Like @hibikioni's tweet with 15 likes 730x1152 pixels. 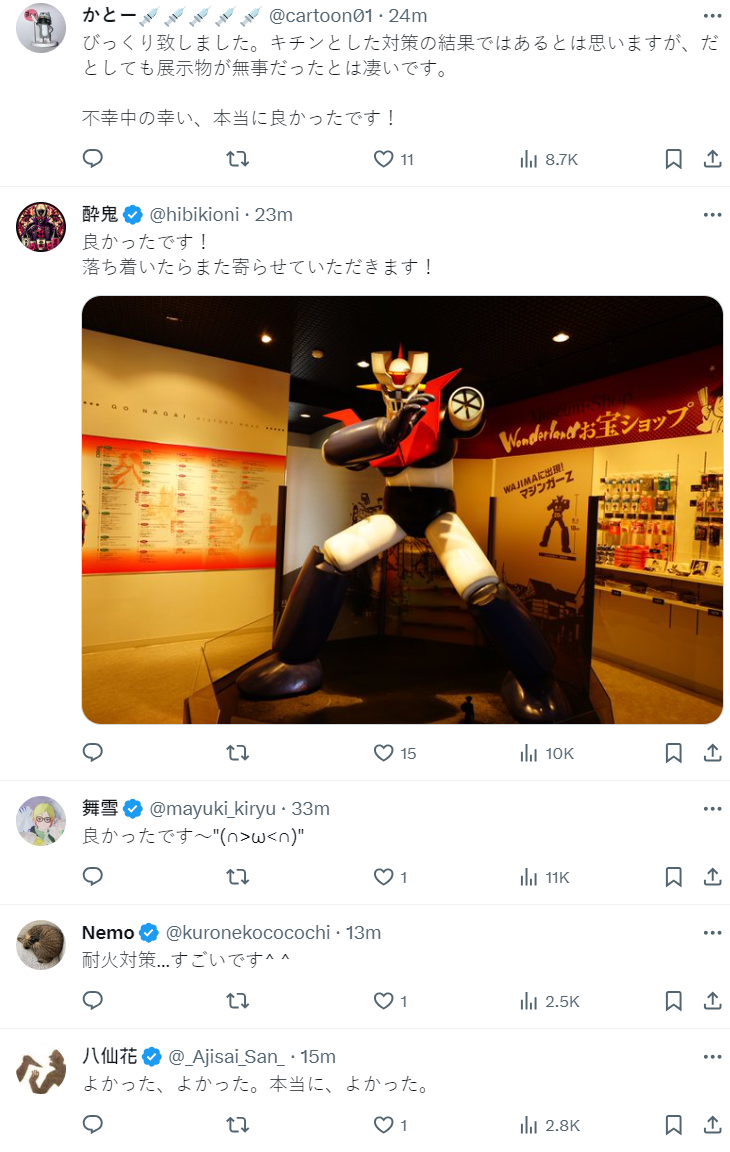[394, 752]
